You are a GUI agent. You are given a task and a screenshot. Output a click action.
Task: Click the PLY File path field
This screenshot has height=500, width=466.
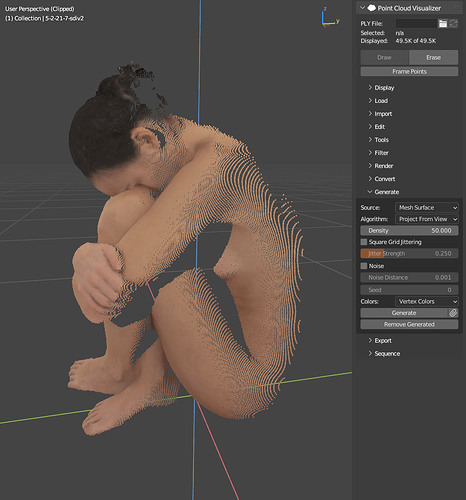[416, 23]
